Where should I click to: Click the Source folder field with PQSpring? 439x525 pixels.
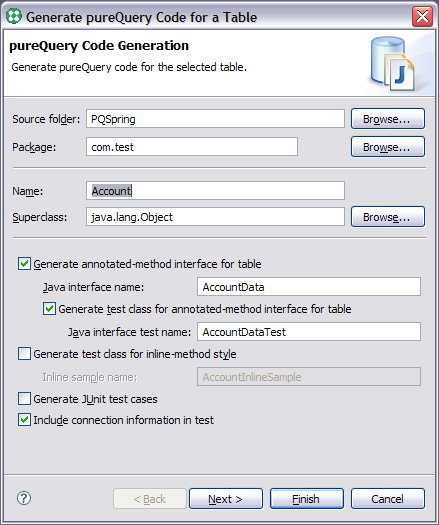(x=215, y=119)
